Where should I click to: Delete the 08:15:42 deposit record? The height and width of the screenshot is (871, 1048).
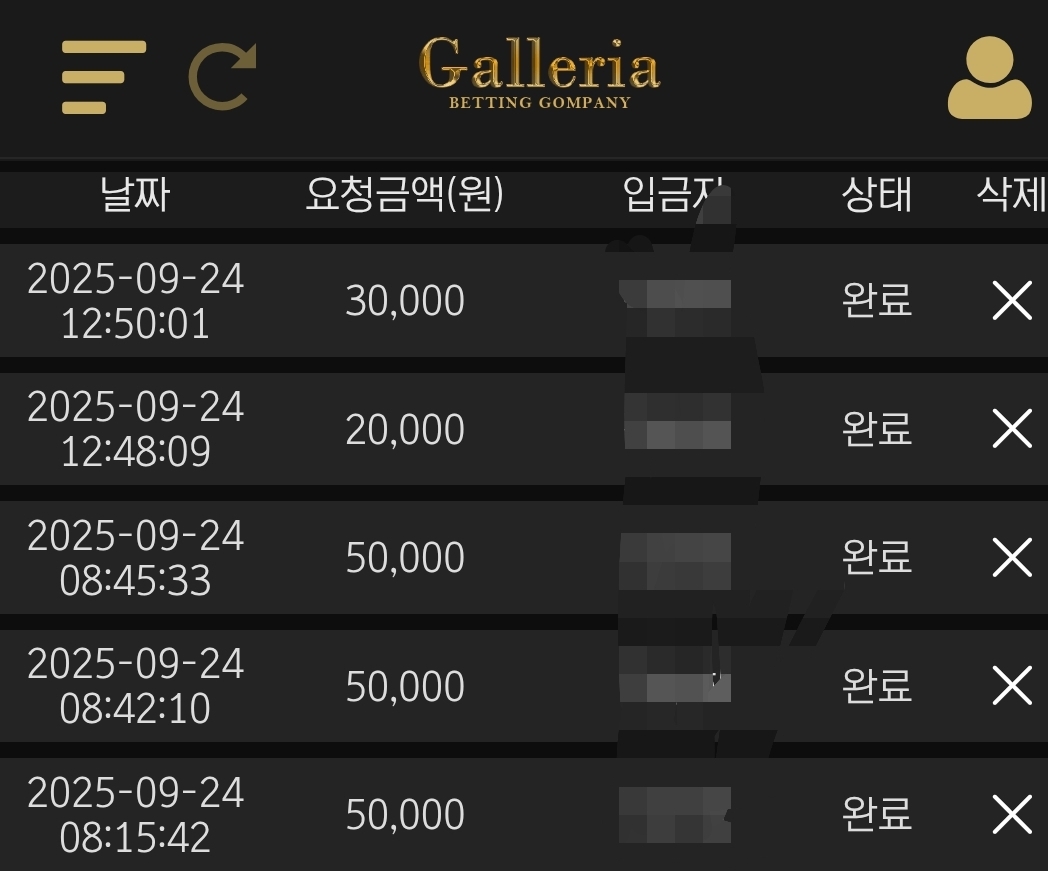tap(1013, 814)
